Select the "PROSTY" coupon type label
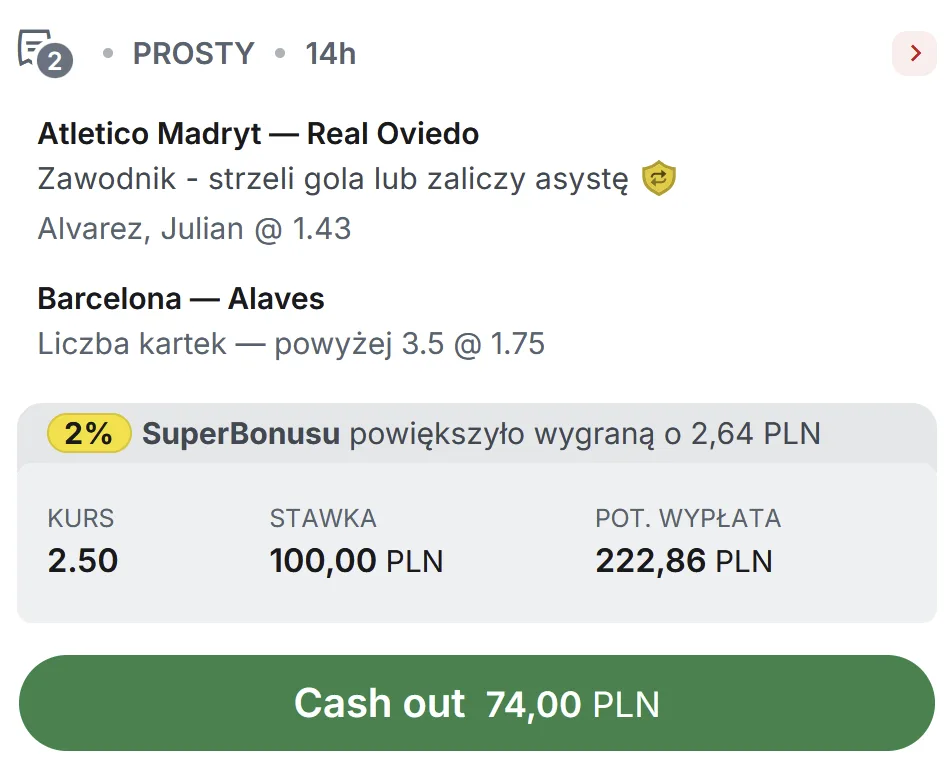This screenshot has width=945, height=782. click(x=194, y=54)
